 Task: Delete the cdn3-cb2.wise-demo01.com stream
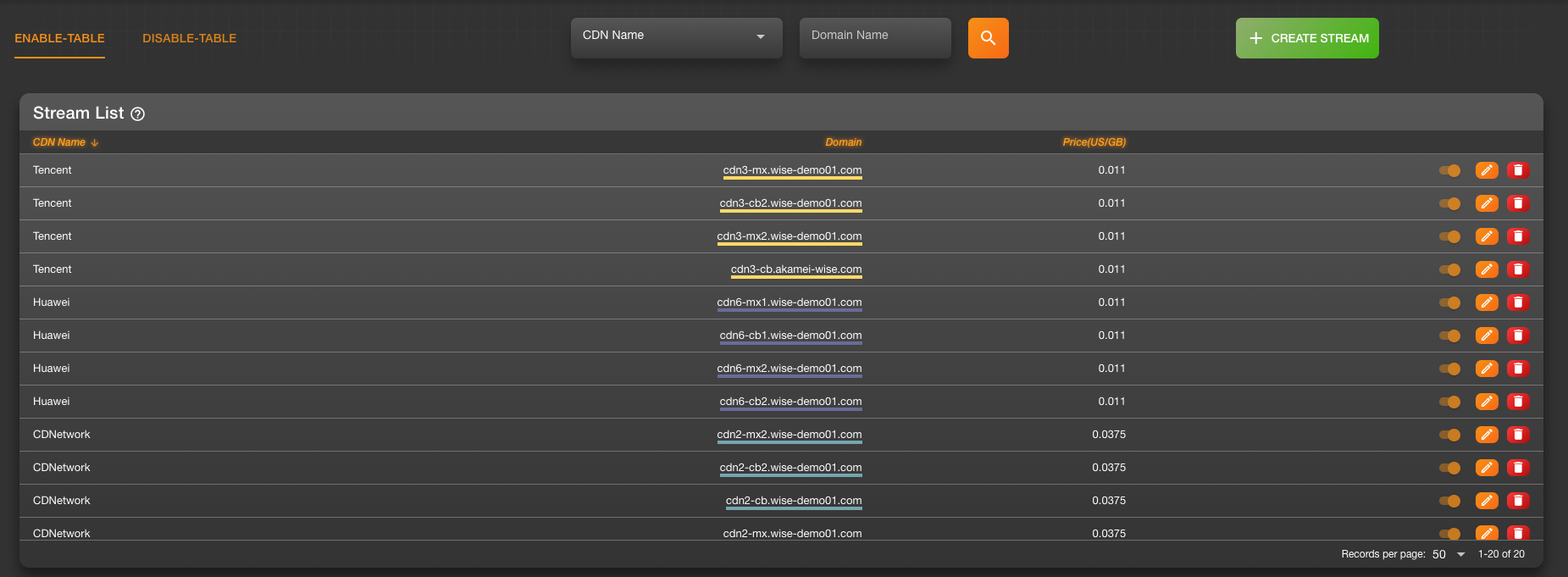coord(1518,203)
